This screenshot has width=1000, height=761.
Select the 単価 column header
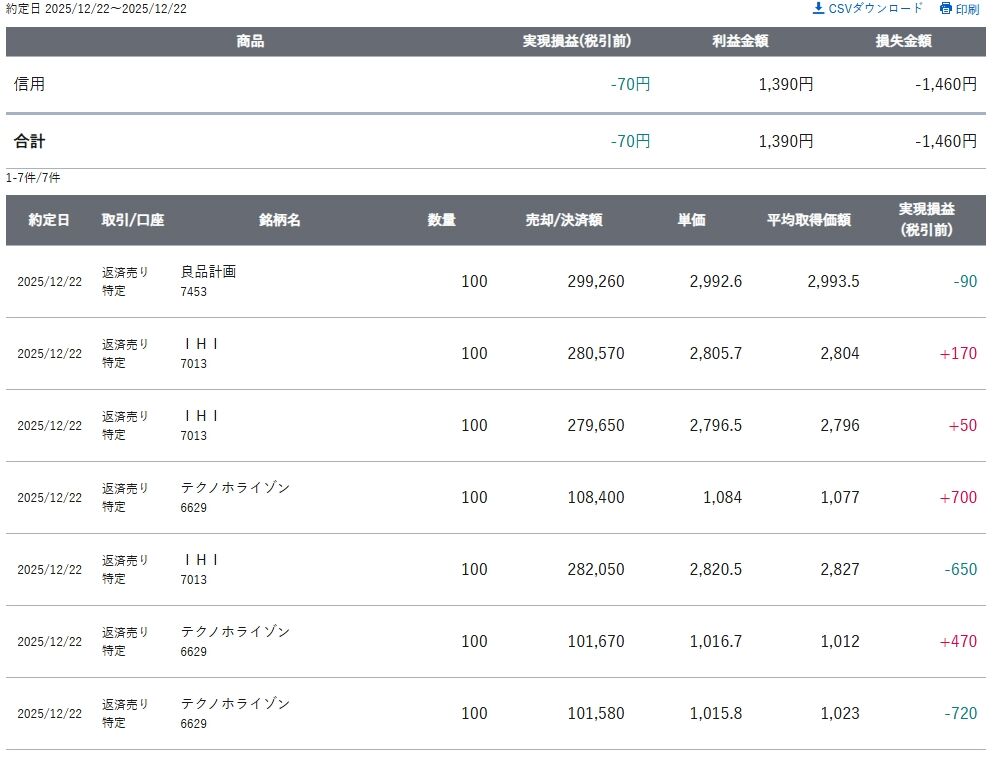pyautogui.click(x=691, y=220)
